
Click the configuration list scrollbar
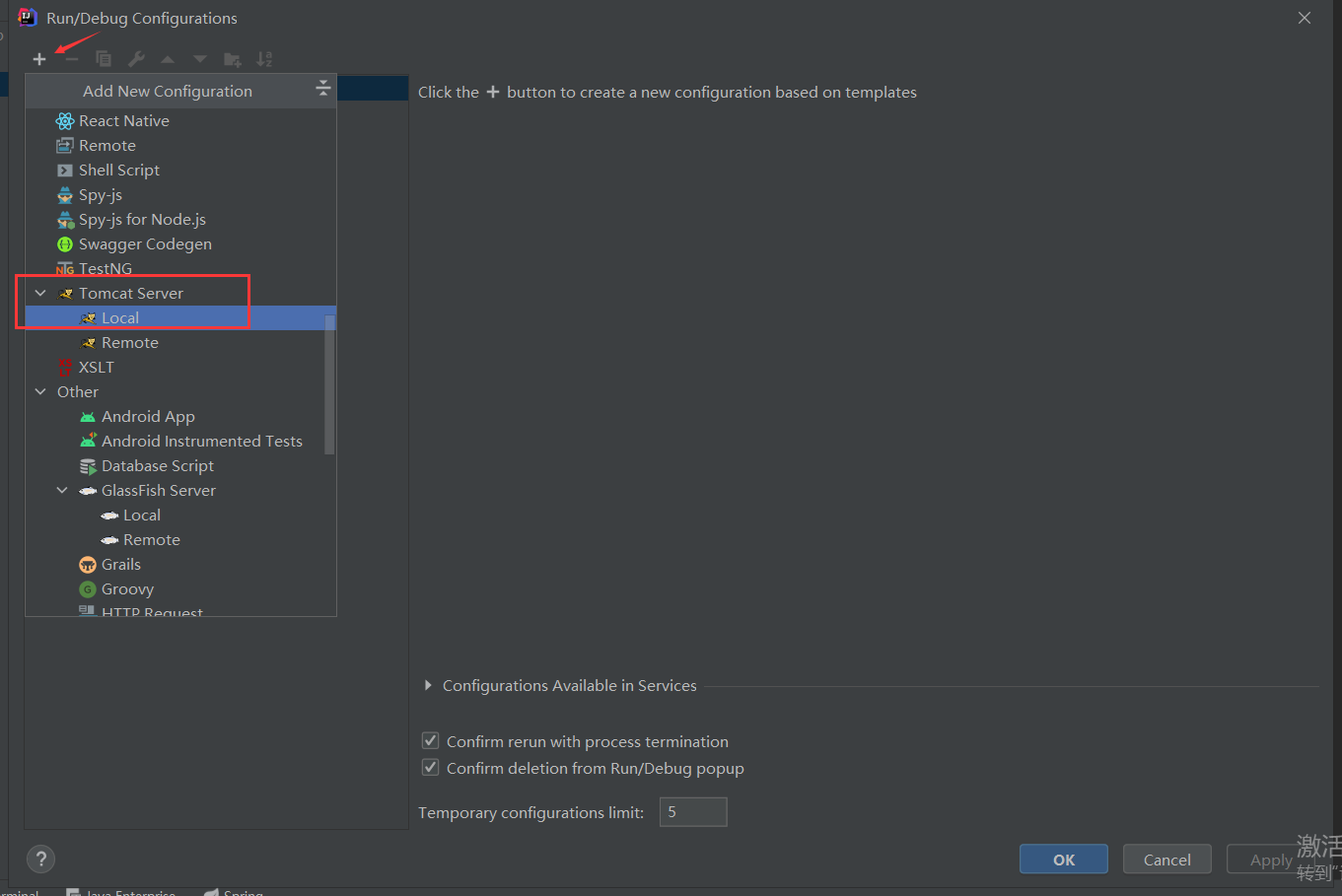pos(329,384)
